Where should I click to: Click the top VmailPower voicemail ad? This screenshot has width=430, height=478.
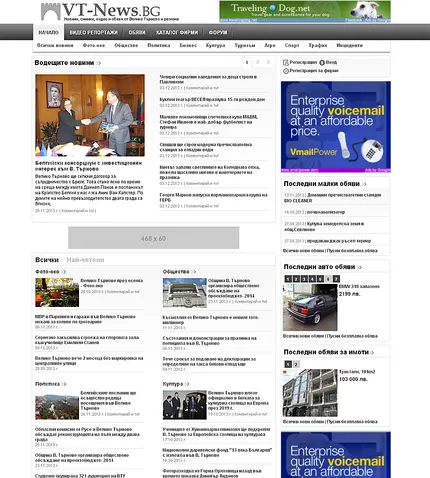pyautogui.click(x=336, y=127)
